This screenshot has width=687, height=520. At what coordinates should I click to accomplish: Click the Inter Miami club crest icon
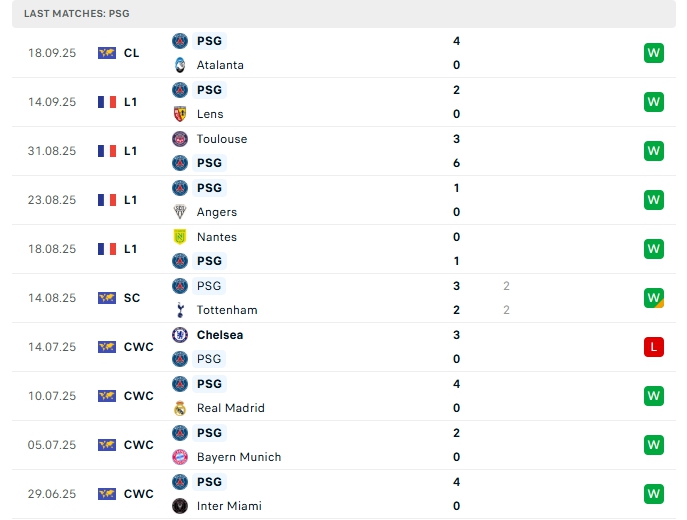(180, 506)
